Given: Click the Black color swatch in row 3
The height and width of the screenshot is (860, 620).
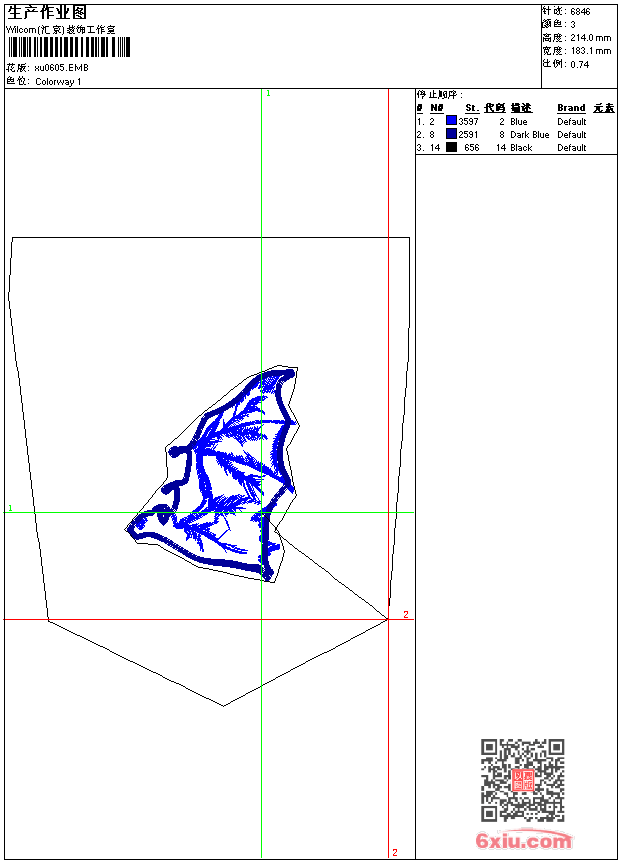Looking at the screenshot, I should point(451,147).
